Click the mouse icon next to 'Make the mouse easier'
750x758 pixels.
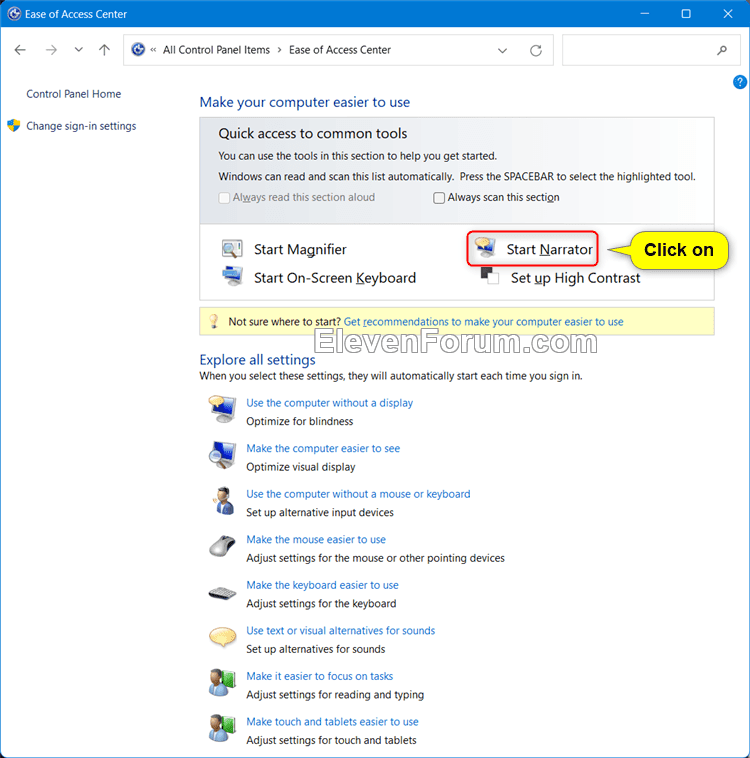pos(222,546)
